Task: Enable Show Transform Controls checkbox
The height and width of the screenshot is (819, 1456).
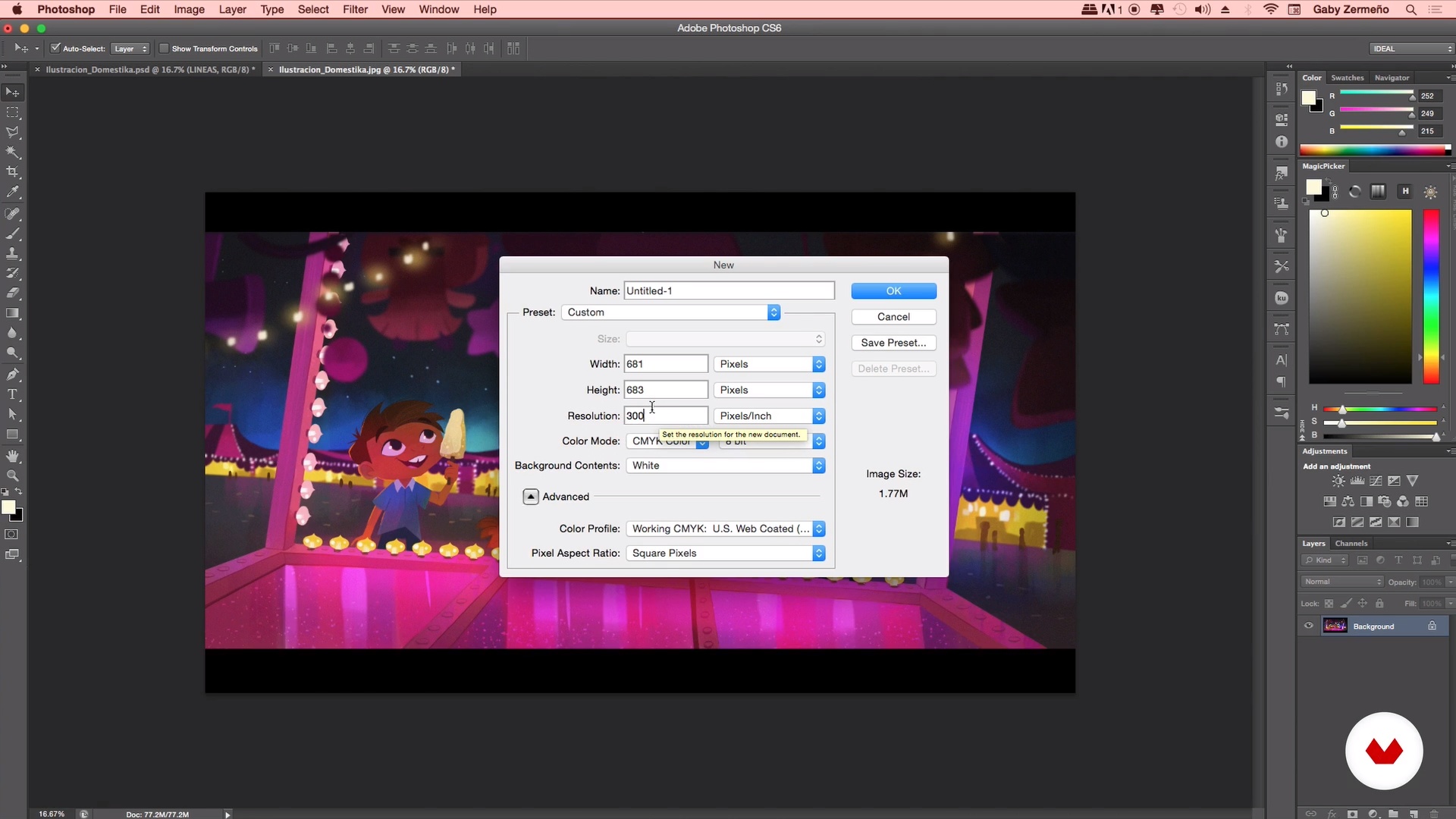Action: (163, 48)
